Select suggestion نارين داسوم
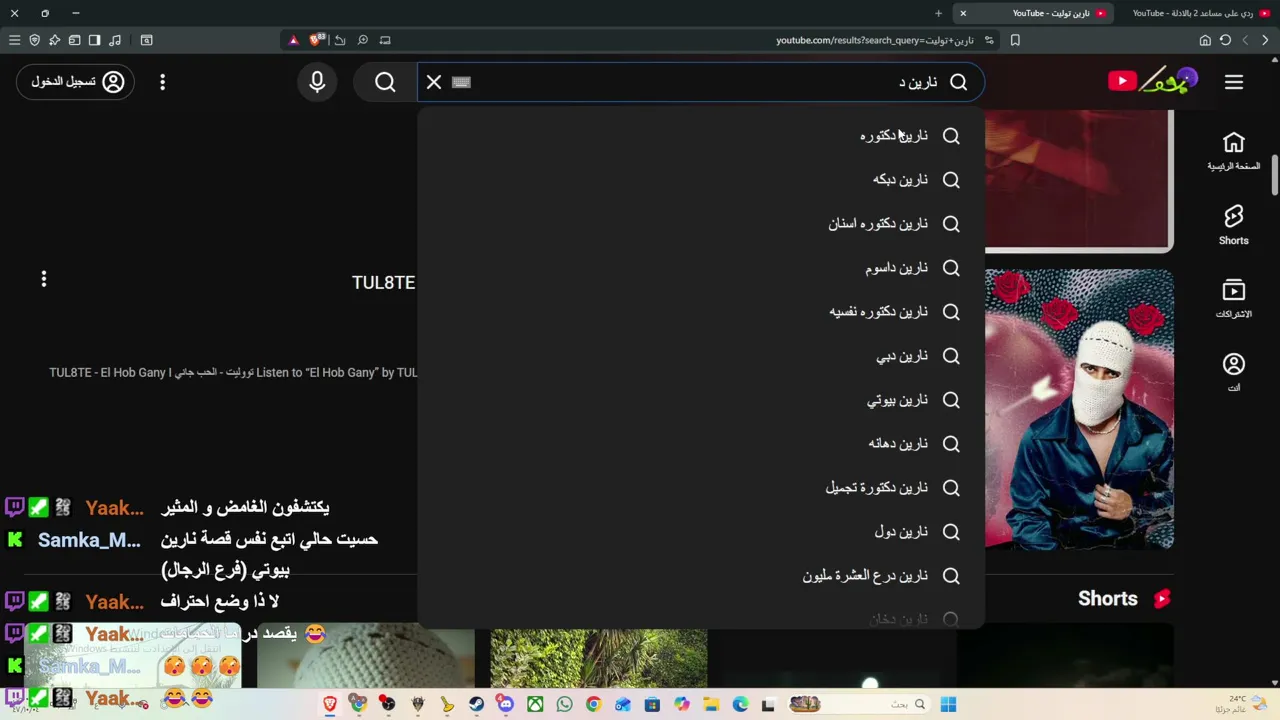 click(701, 268)
